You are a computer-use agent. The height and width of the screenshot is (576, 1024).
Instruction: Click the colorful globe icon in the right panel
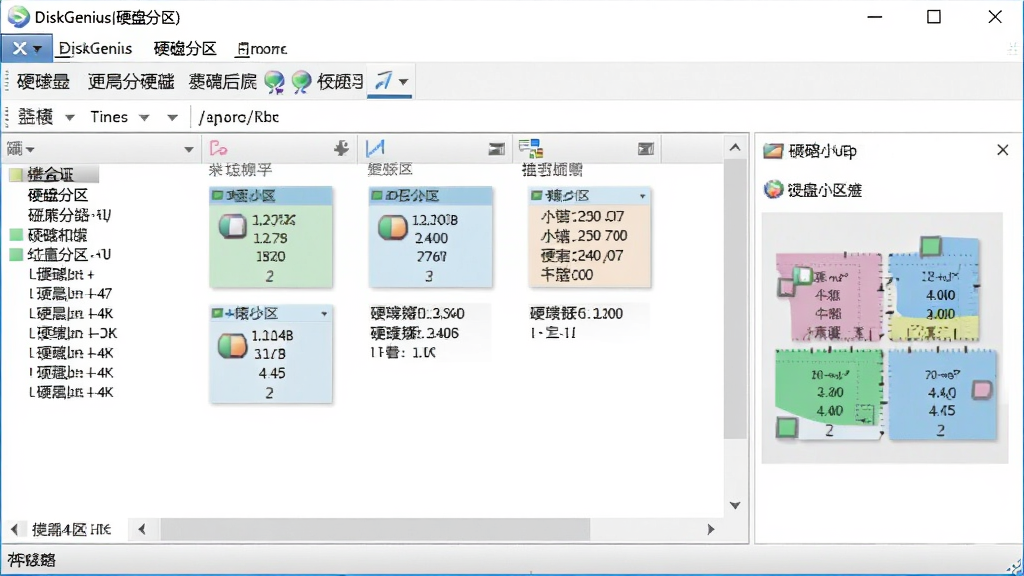[773, 190]
